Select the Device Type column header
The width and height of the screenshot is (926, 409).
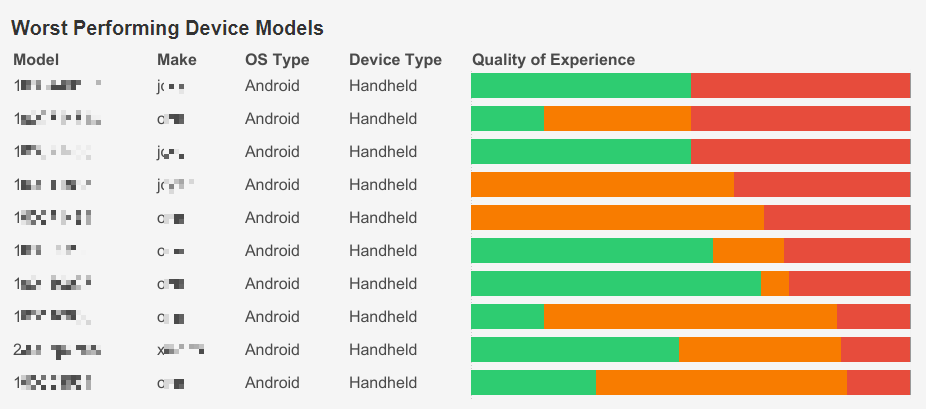coord(395,60)
